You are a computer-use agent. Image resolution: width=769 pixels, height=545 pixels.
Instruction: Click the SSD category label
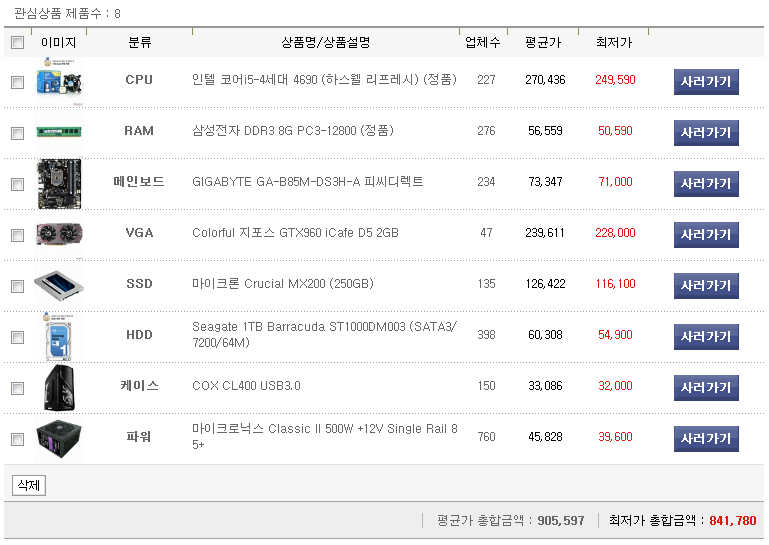[139, 284]
